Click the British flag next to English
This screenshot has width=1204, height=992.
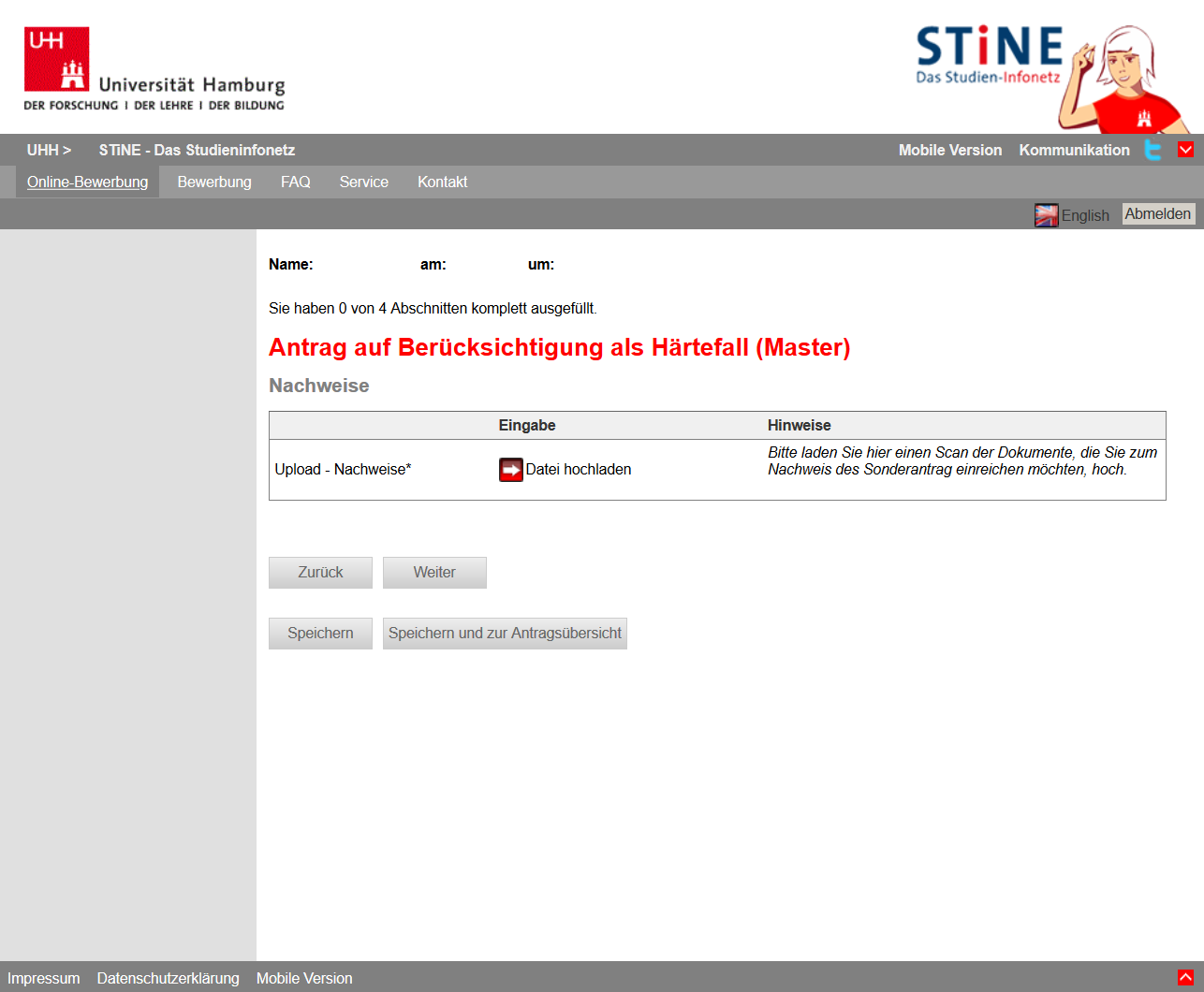point(1049,214)
